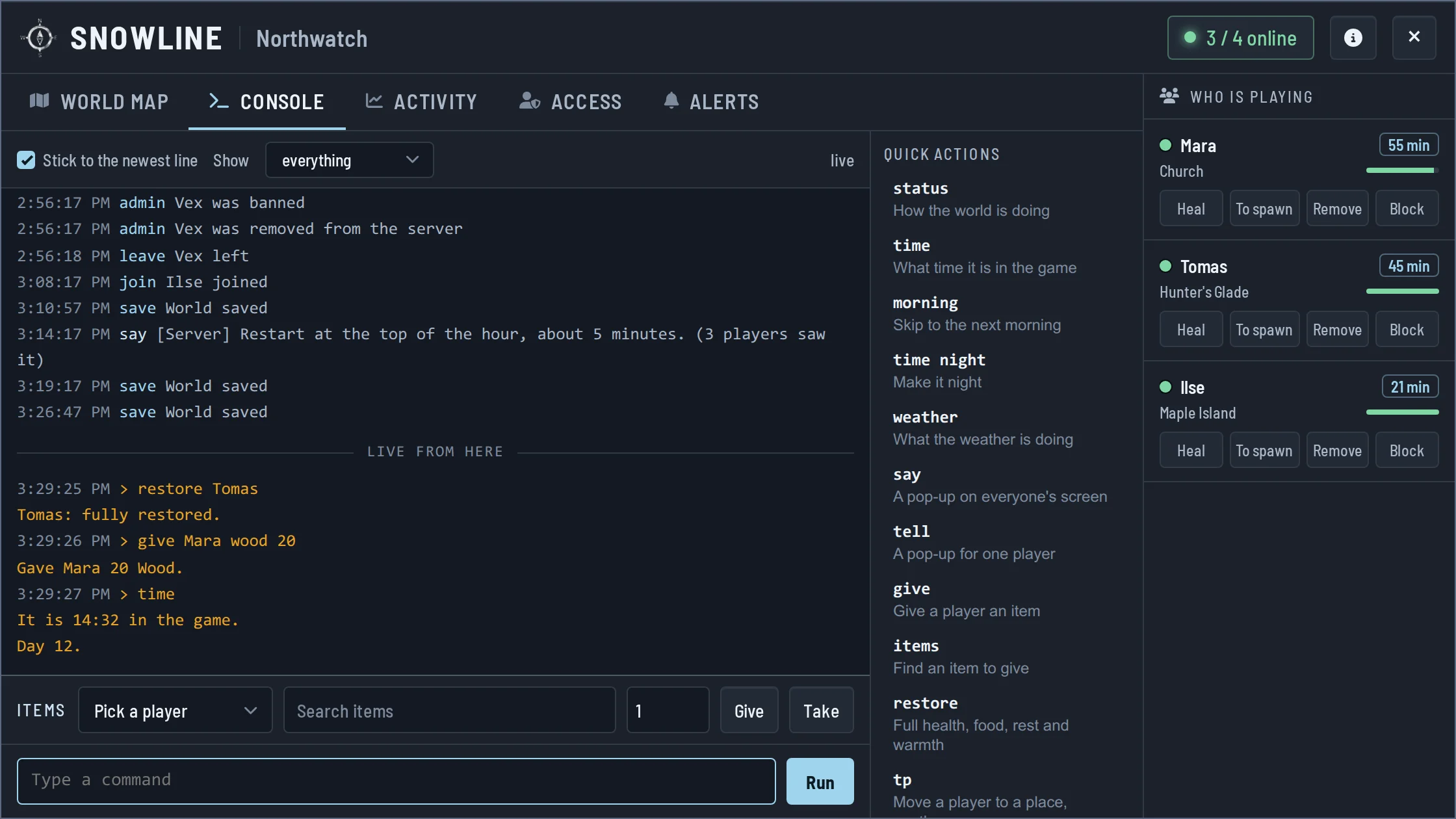Viewport: 1456px width, 819px height.
Task: Switch to the Alerts tab
Action: (711, 101)
